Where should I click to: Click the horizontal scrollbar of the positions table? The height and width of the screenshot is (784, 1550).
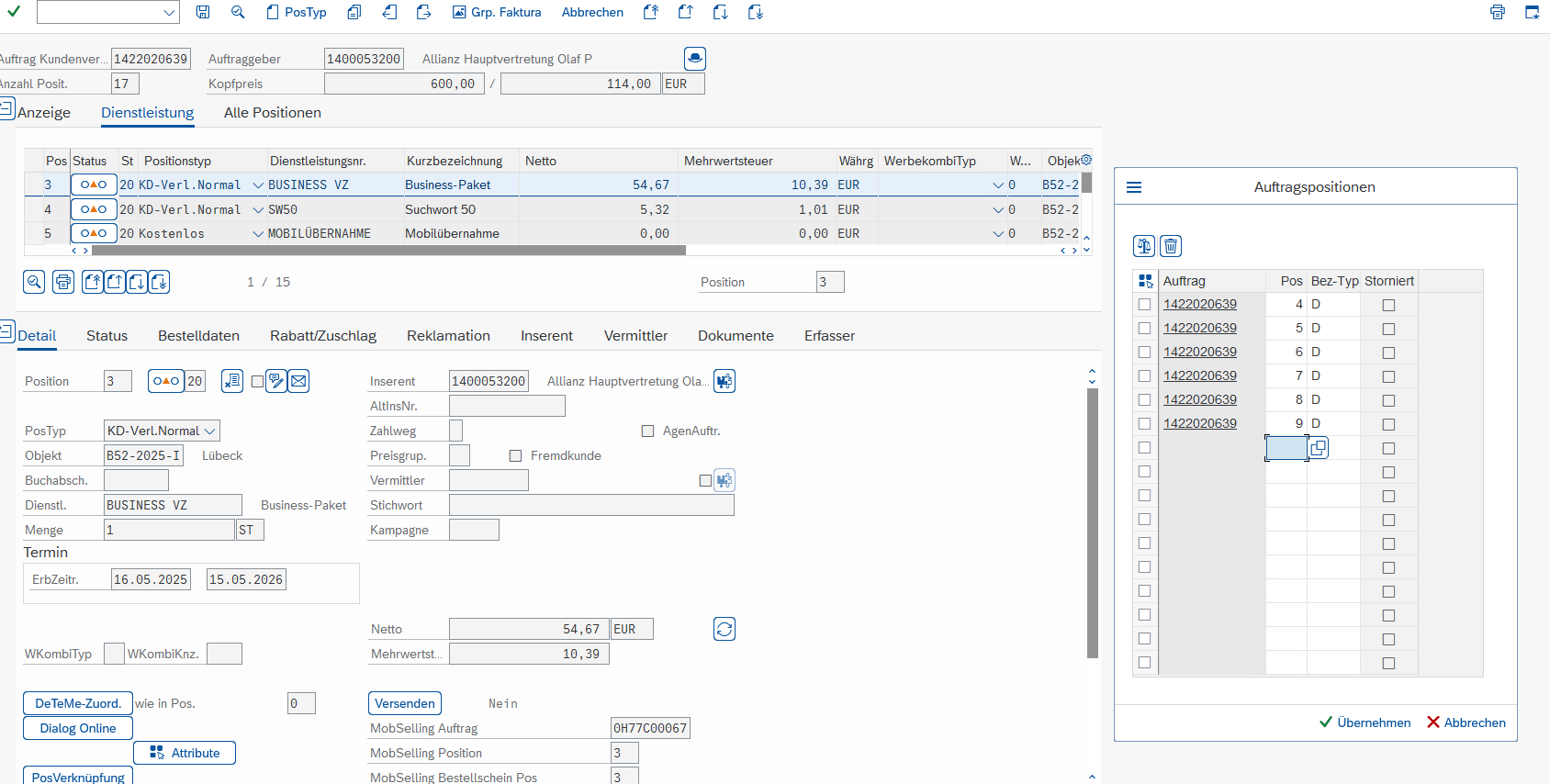click(388, 250)
